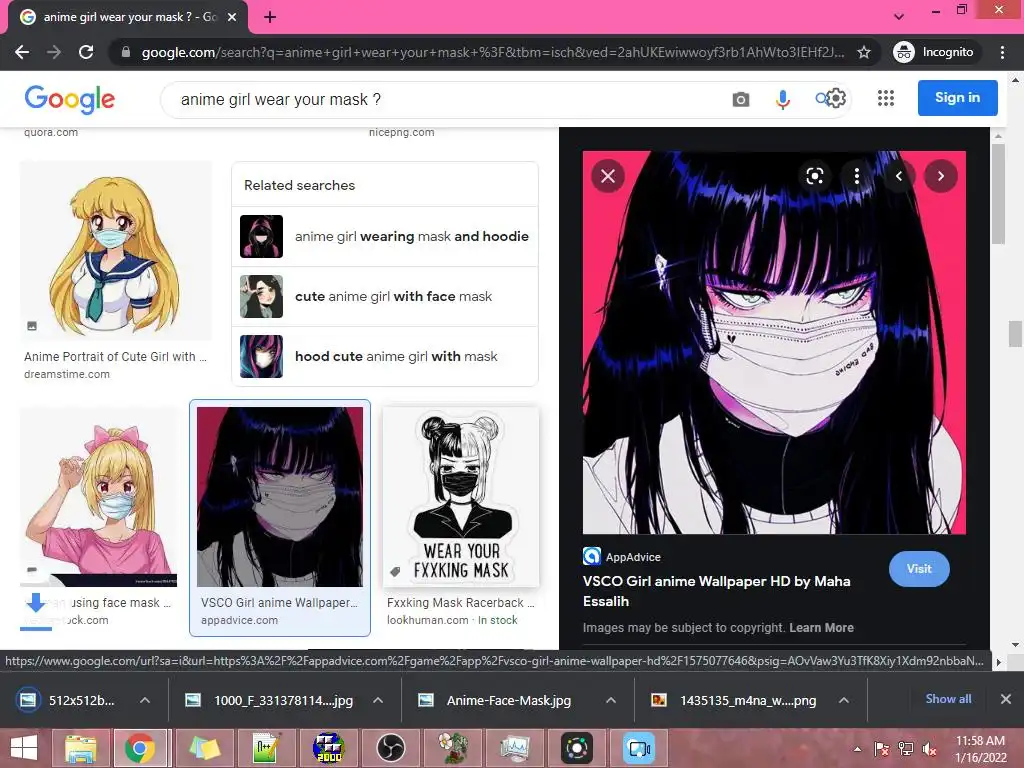This screenshot has width=1024, height=768.
Task: Click the Learn More copyright link
Action: pyautogui.click(x=822, y=628)
